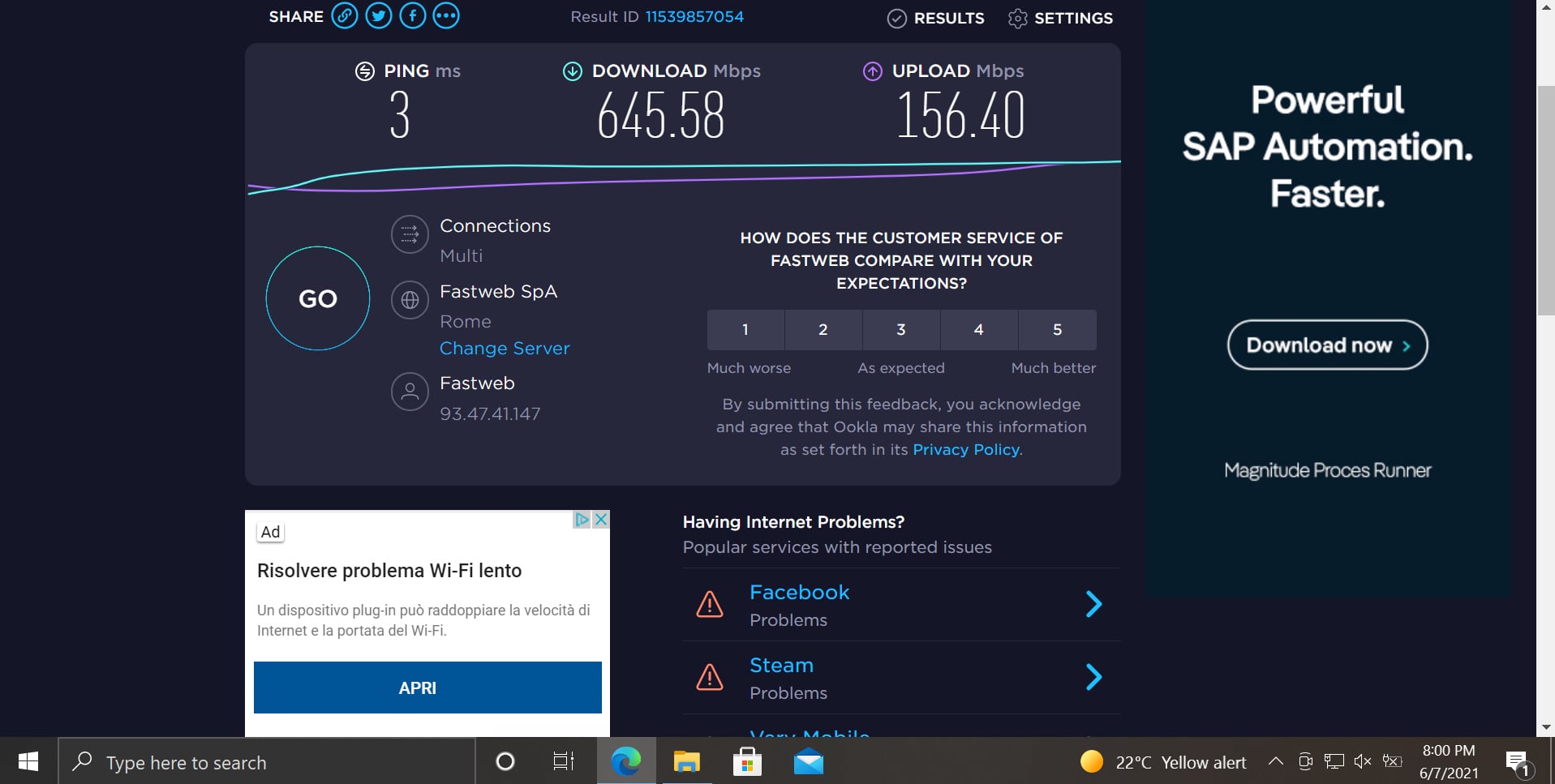Close the Wi-Fi ad with X icon
Image resolution: width=1555 pixels, height=784 pixels.
[x=601, y=520]
